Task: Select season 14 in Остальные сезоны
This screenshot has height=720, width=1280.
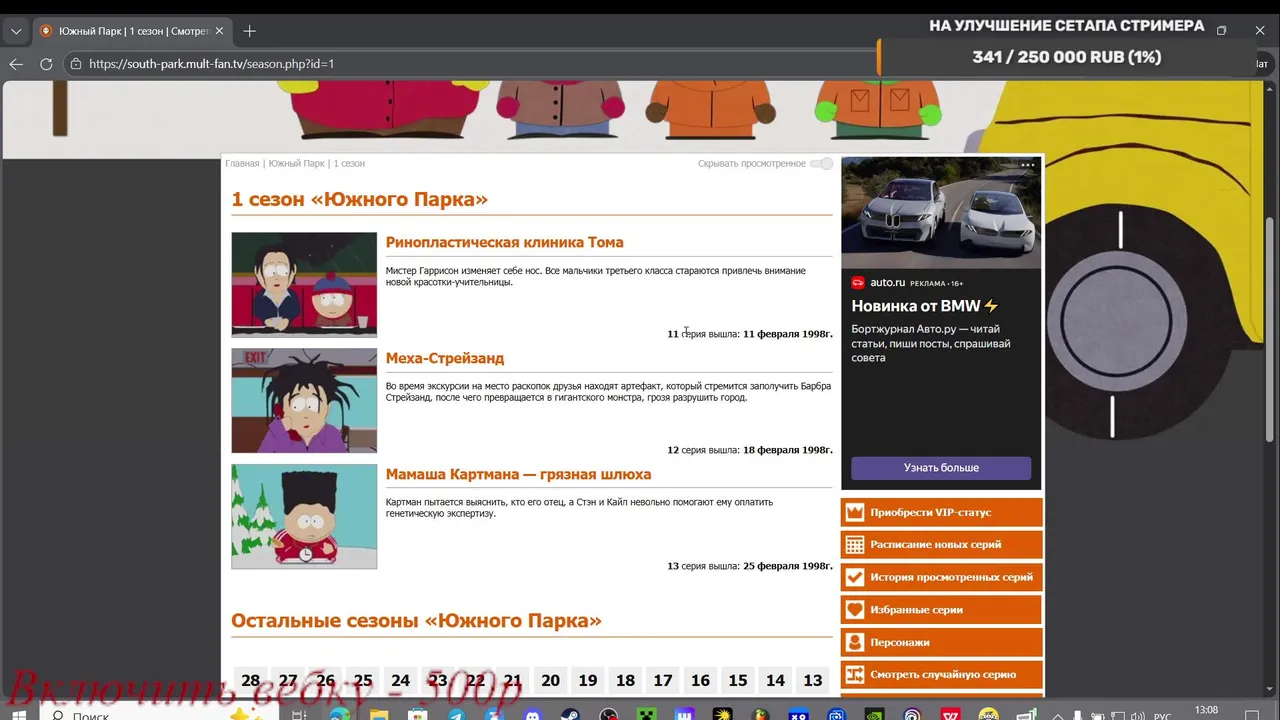Action: [x=775, y=680]
